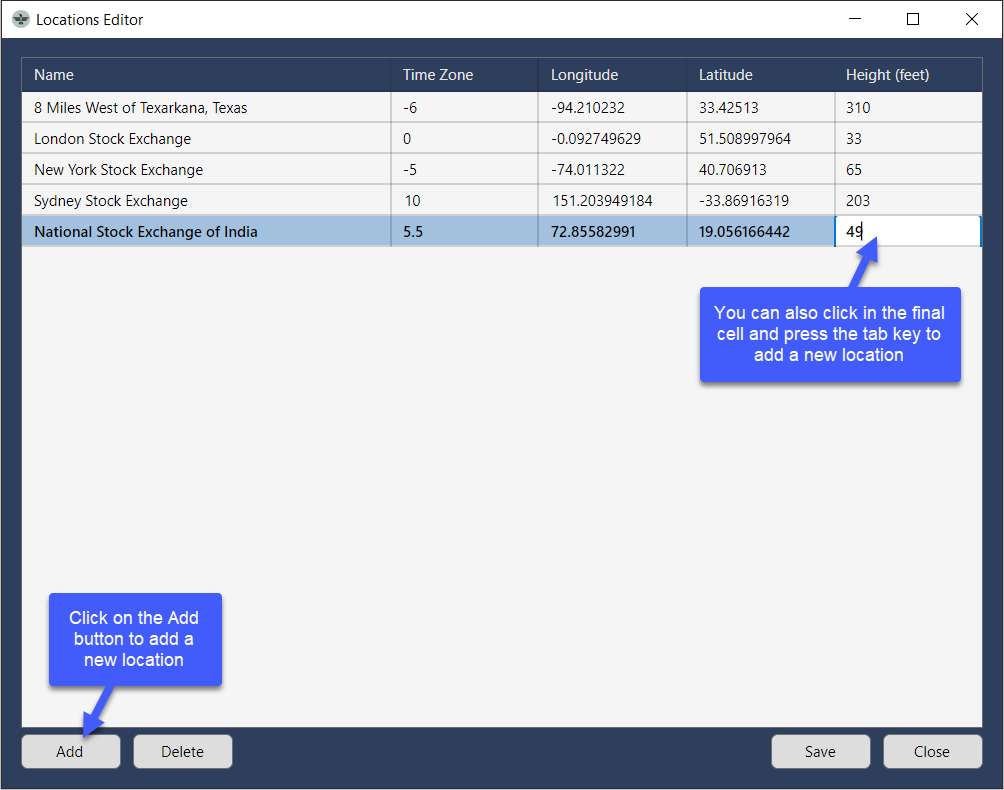Click the Add button

click(70, 751)
